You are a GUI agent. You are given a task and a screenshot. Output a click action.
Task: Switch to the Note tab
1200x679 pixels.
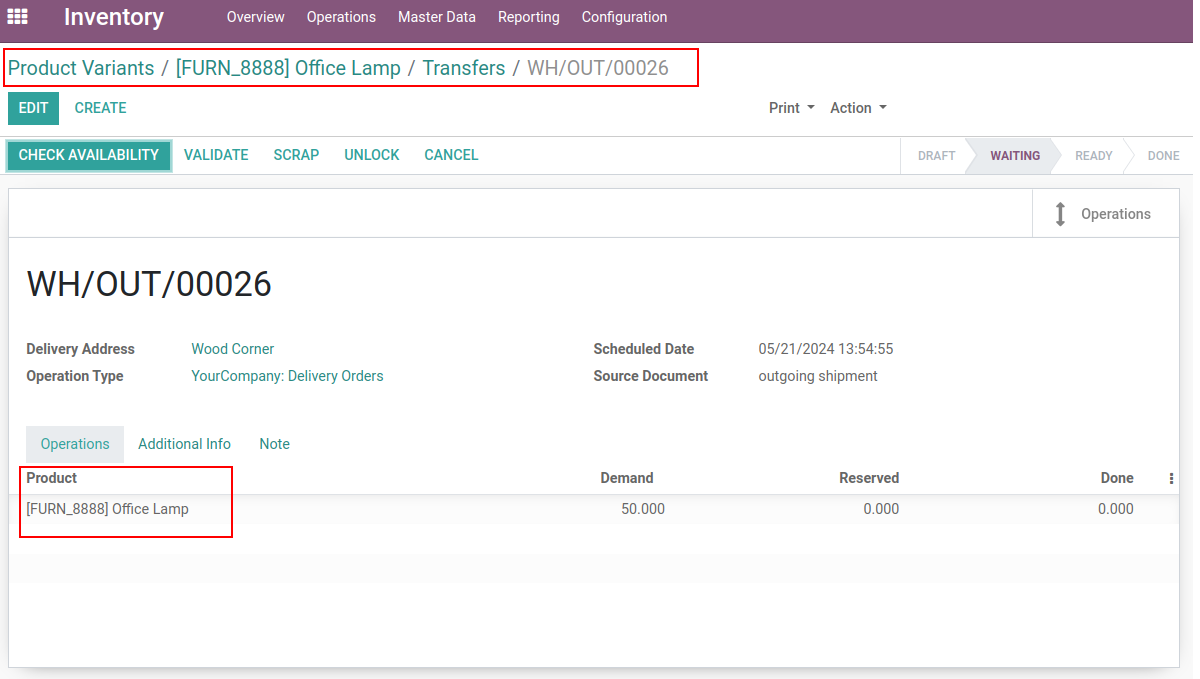click(x=274, y=444)
